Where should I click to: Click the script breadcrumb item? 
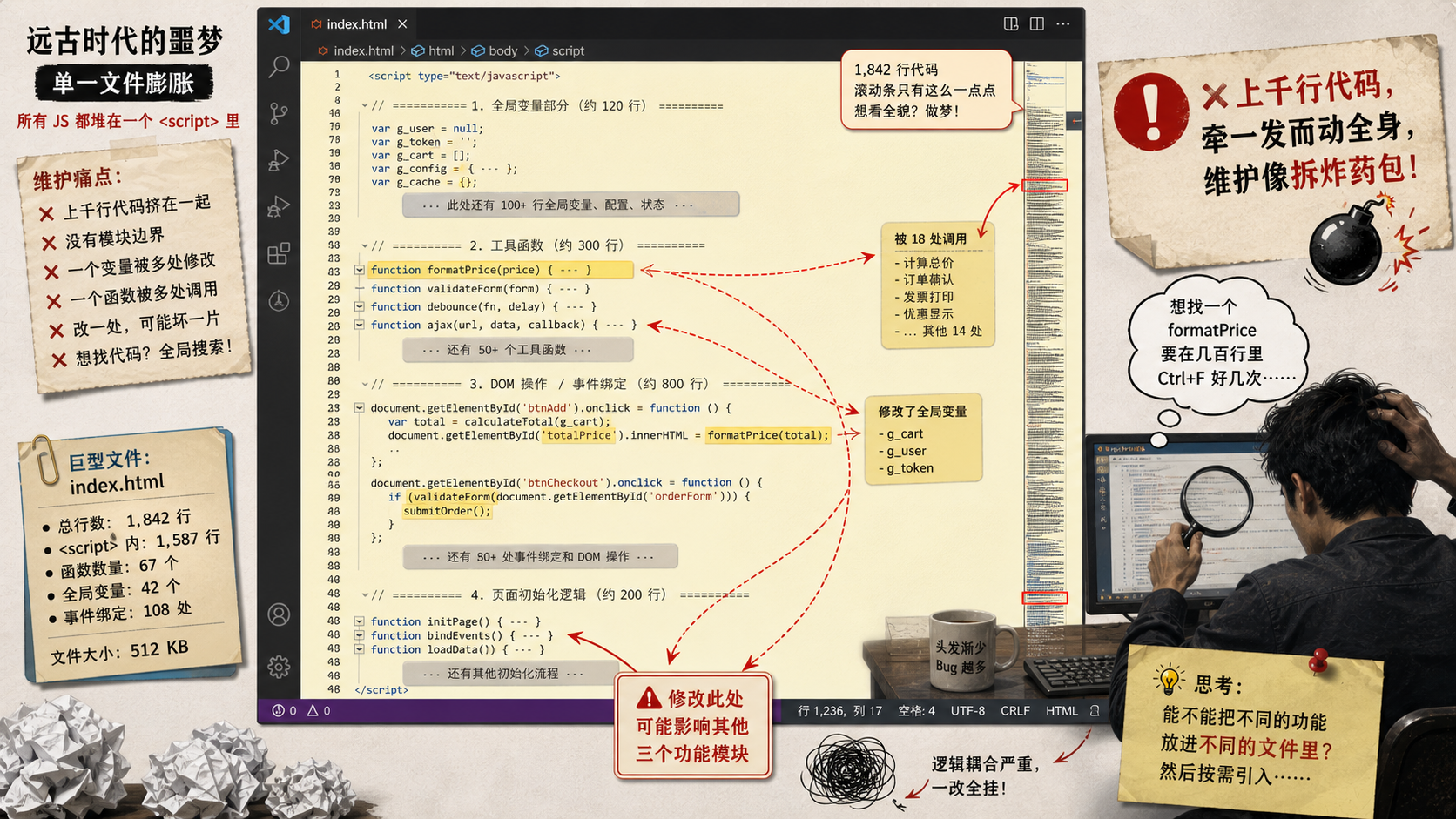[560, 50]
